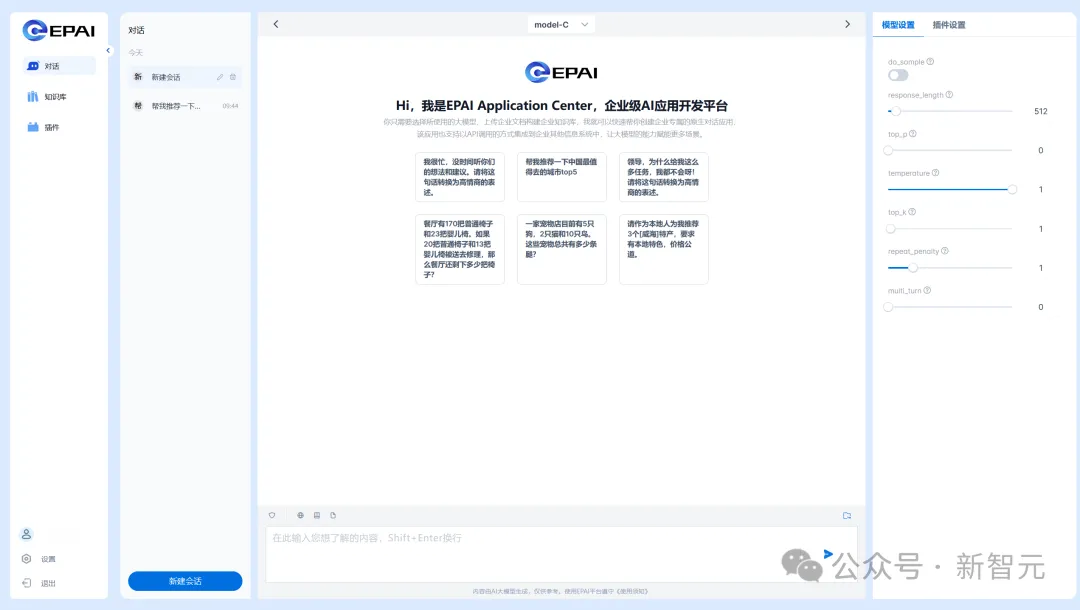Select the 领导，为什么给我这么多任务 prompt card
Viewport: 1080px width, 610px height.
(x=663, y=177)
